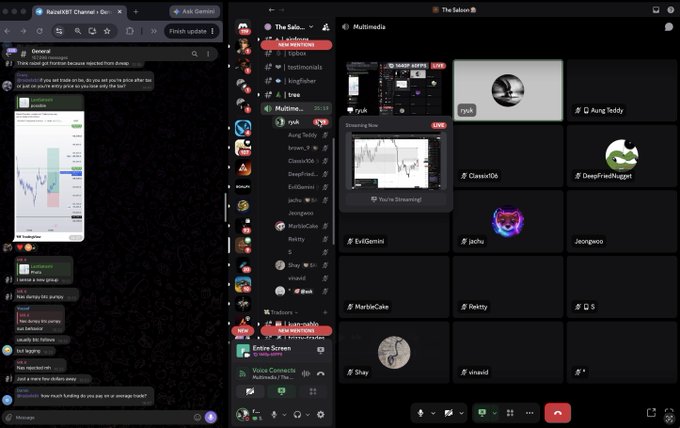680x428 pixels.
Task: Open site settings tune icon in address bar
Action: click(x=59, y=31)
